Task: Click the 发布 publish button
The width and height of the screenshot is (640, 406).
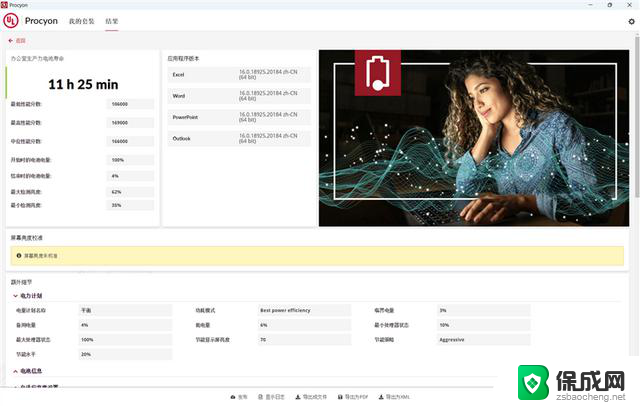Action: (x=239, y=397)
